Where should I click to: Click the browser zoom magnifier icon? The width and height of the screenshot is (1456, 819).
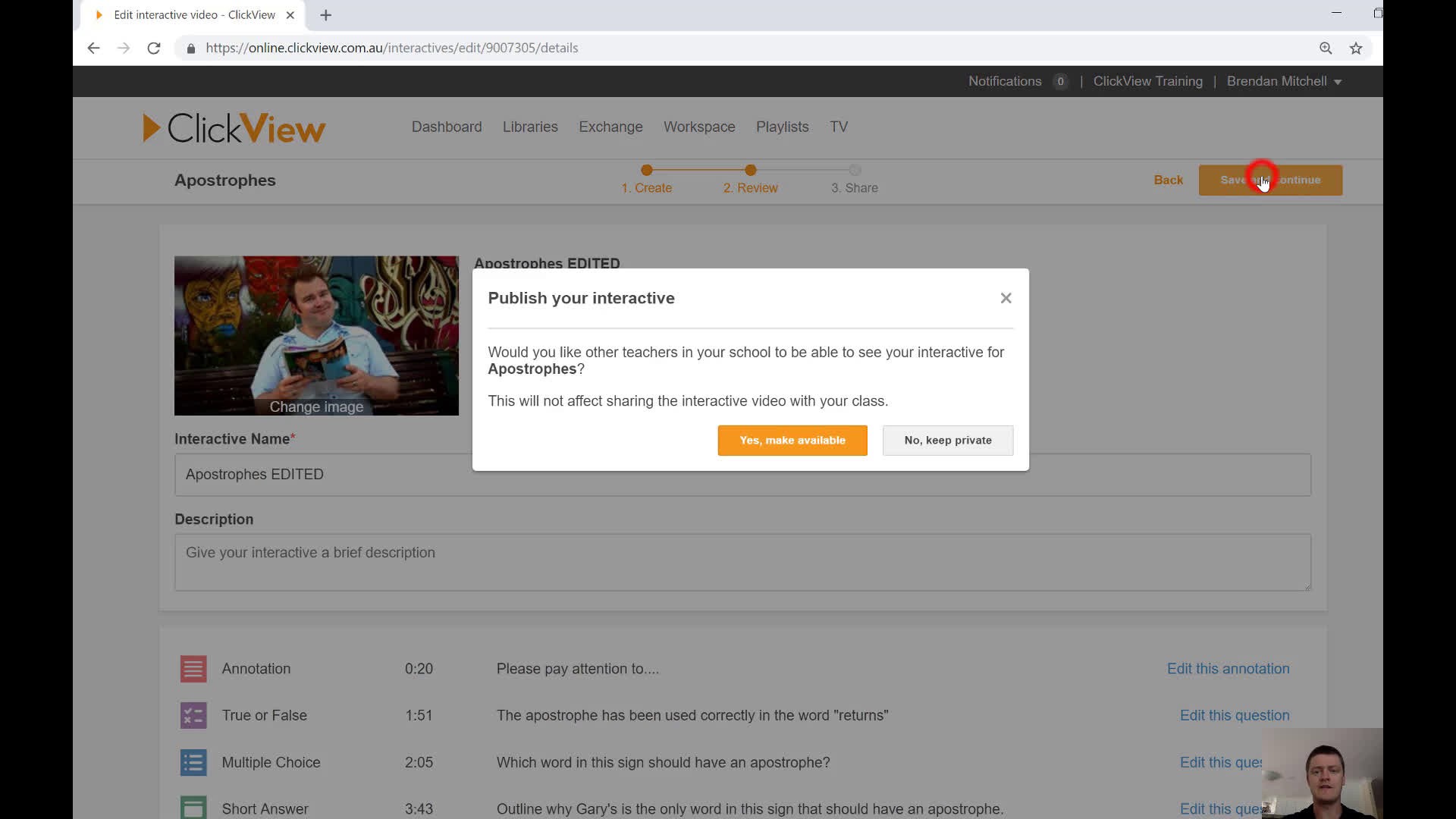click(x=1326, y=48)
